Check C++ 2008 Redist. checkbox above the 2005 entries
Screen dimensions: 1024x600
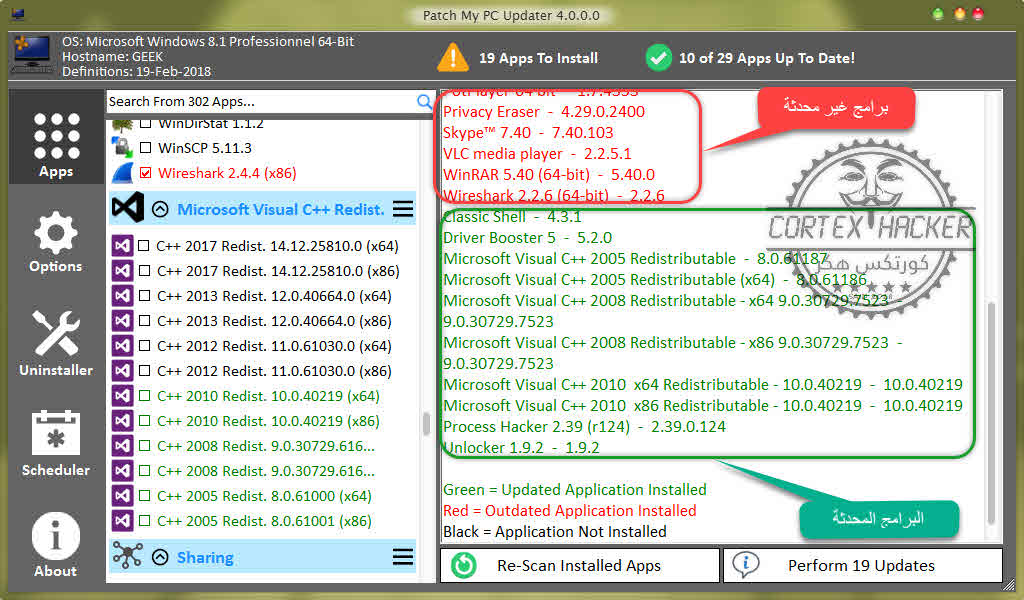coord(144,471)
